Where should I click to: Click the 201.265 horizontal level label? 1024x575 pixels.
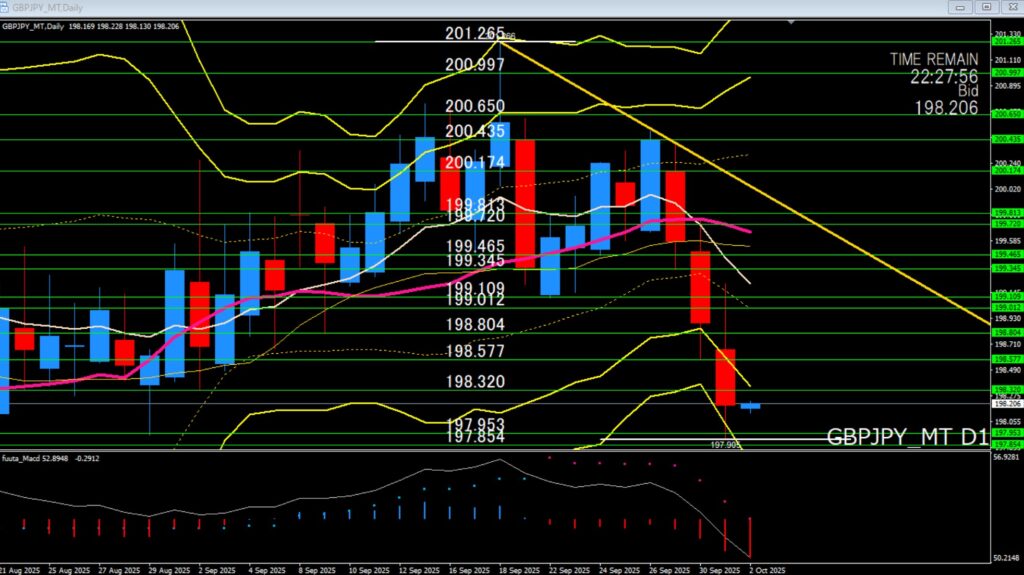click(475, 34)
